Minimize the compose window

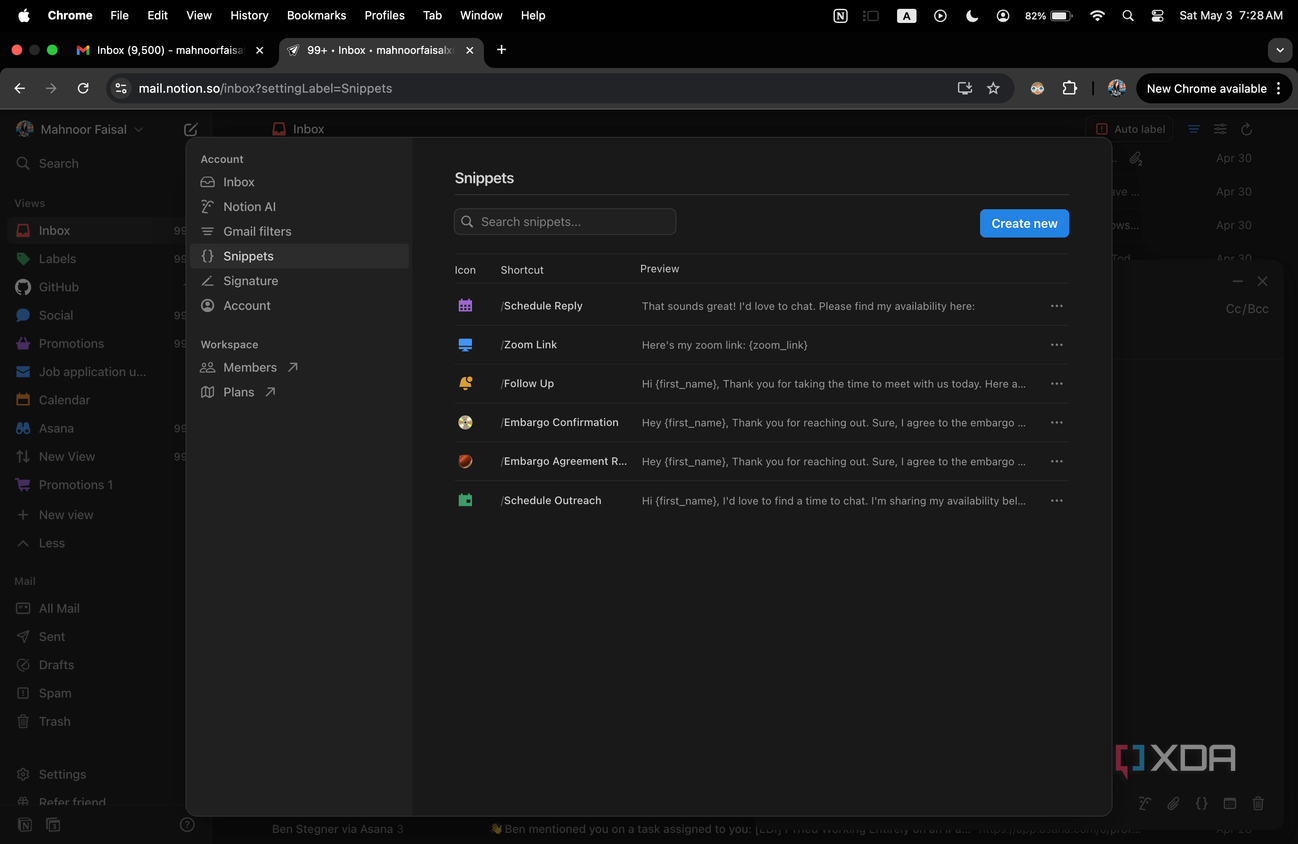(1238, 282)
